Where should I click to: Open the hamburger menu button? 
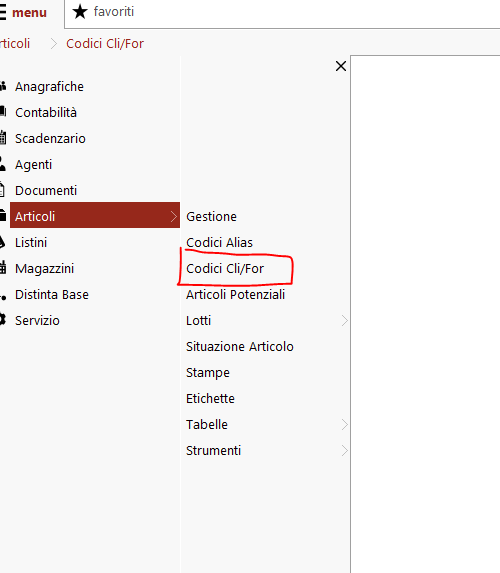pos(23,12)
